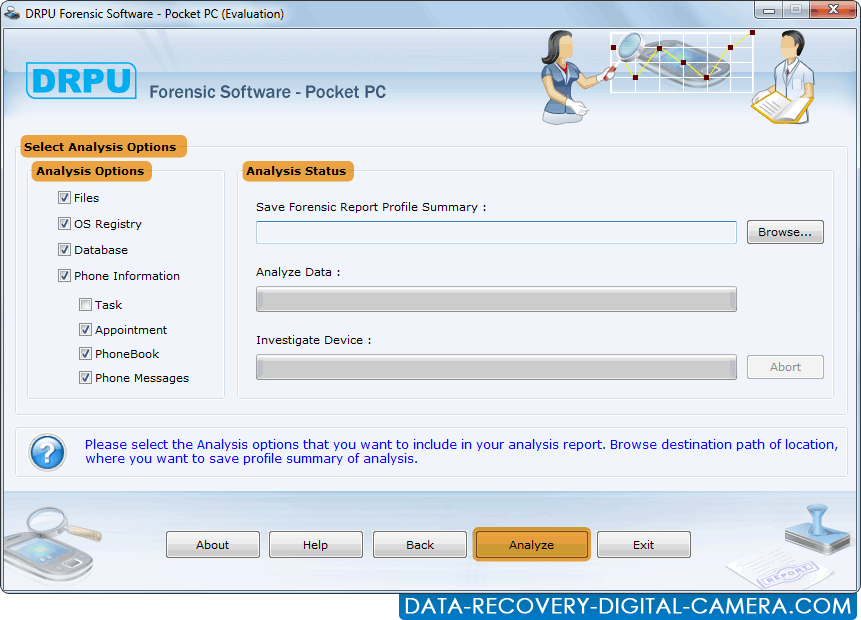The image size is (861, 620).
Task: Click 'Save Forensic Report Profile Summary' label
Action: pos(371,207)
